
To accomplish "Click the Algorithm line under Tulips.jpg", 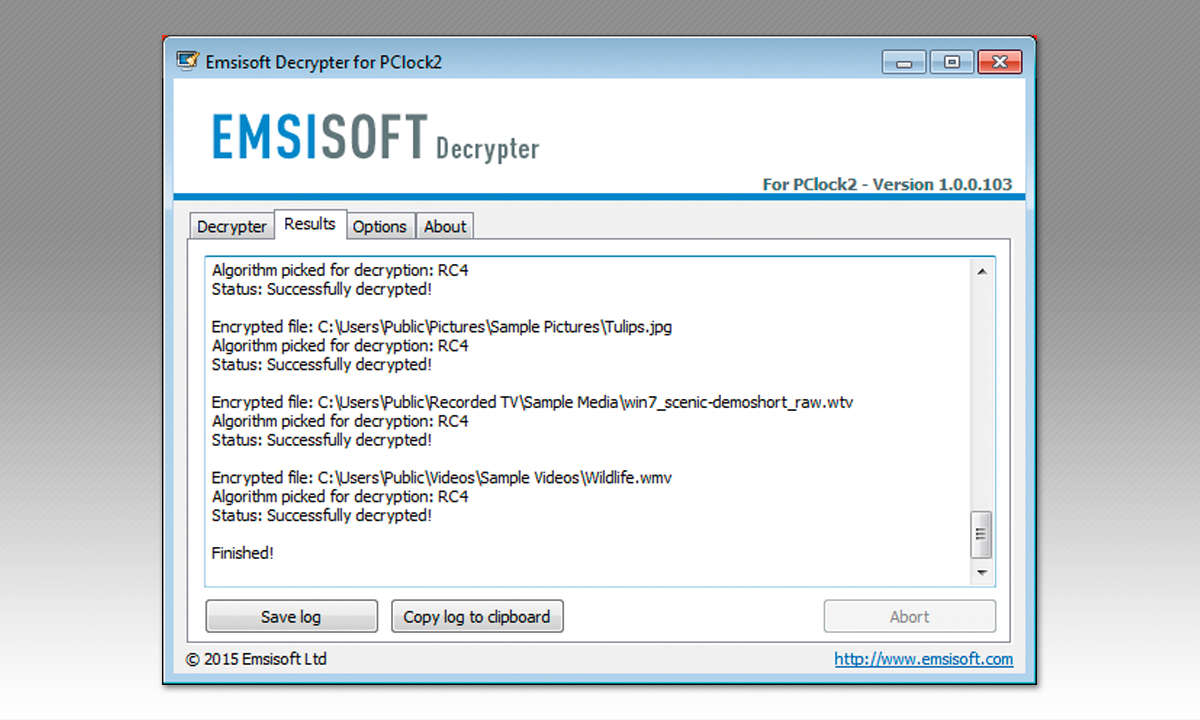I will point(340,346).
